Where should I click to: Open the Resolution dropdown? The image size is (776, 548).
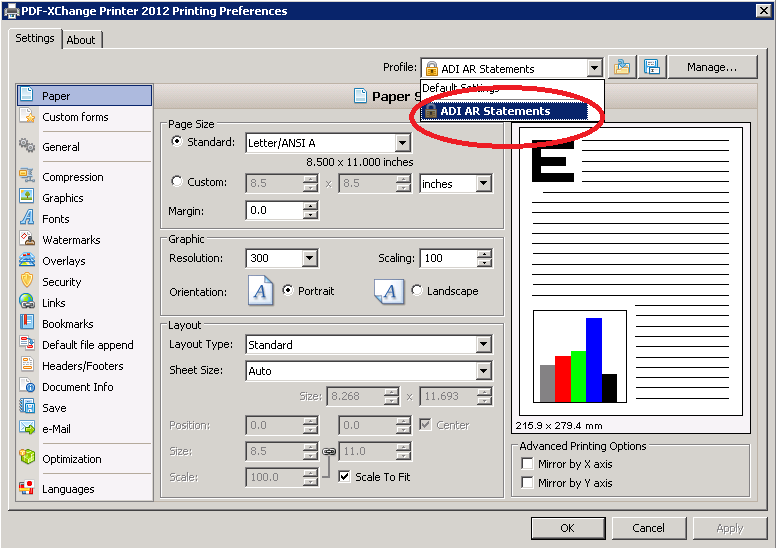[x=309, y=258]
